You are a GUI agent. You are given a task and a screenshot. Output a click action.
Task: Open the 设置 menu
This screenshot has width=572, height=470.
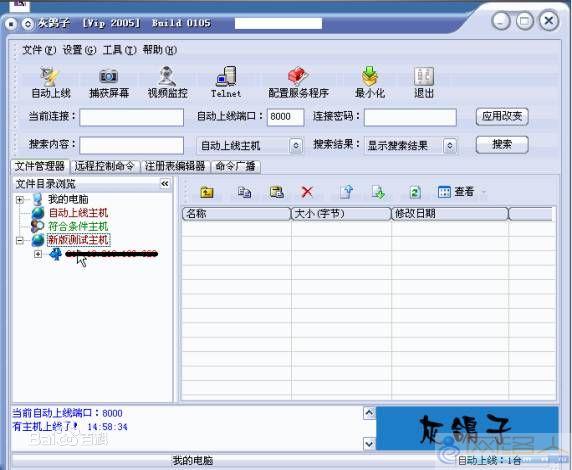point(79,50)
